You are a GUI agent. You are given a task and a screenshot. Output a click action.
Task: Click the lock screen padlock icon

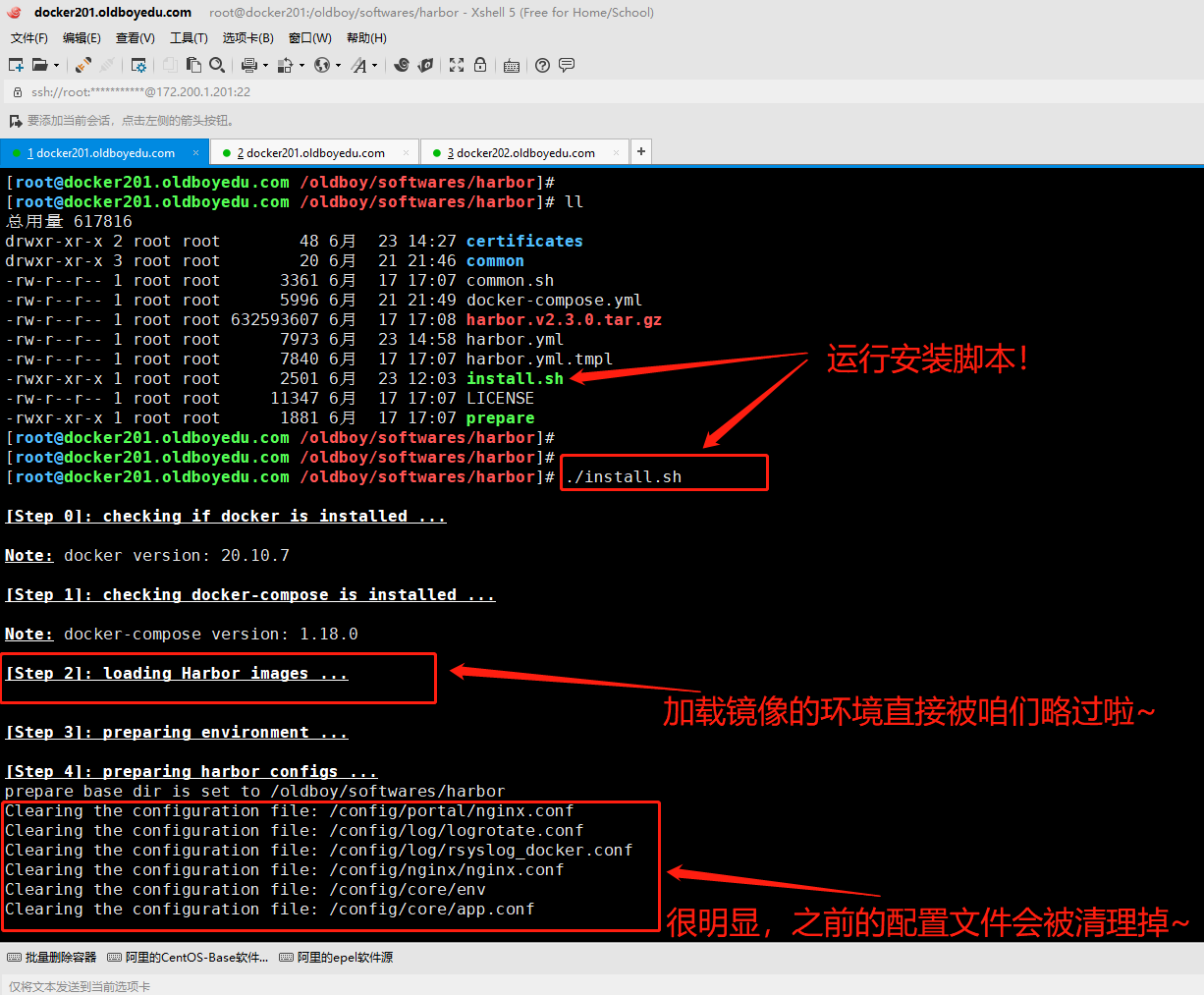point(480,65)
